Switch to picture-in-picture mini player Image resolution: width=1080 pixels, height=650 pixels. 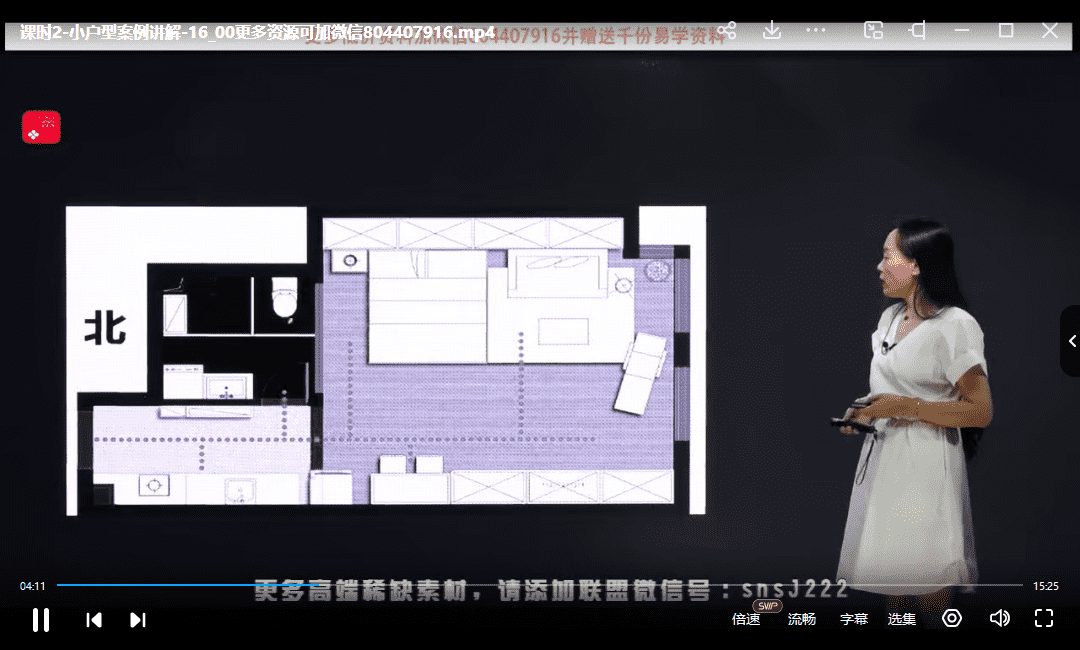(873, 31)
